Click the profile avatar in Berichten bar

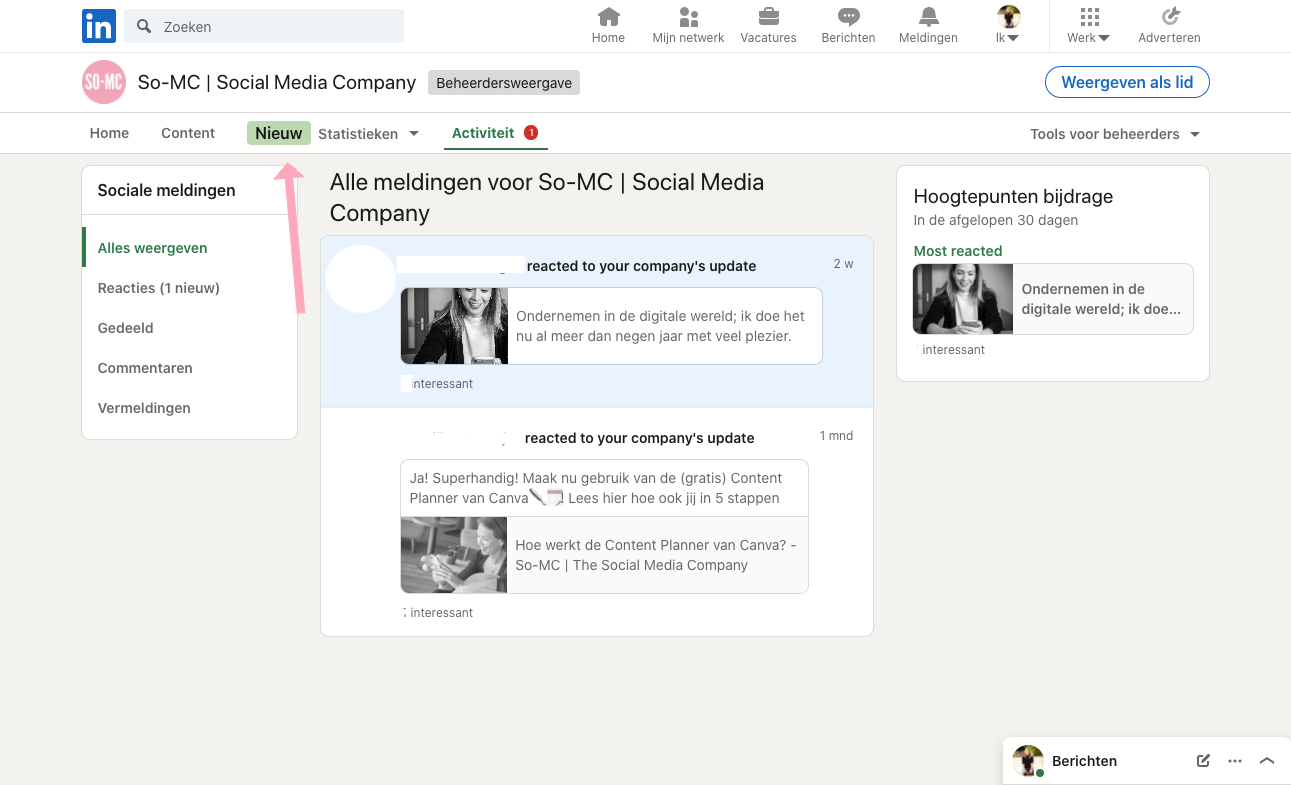coord(1028,761)
